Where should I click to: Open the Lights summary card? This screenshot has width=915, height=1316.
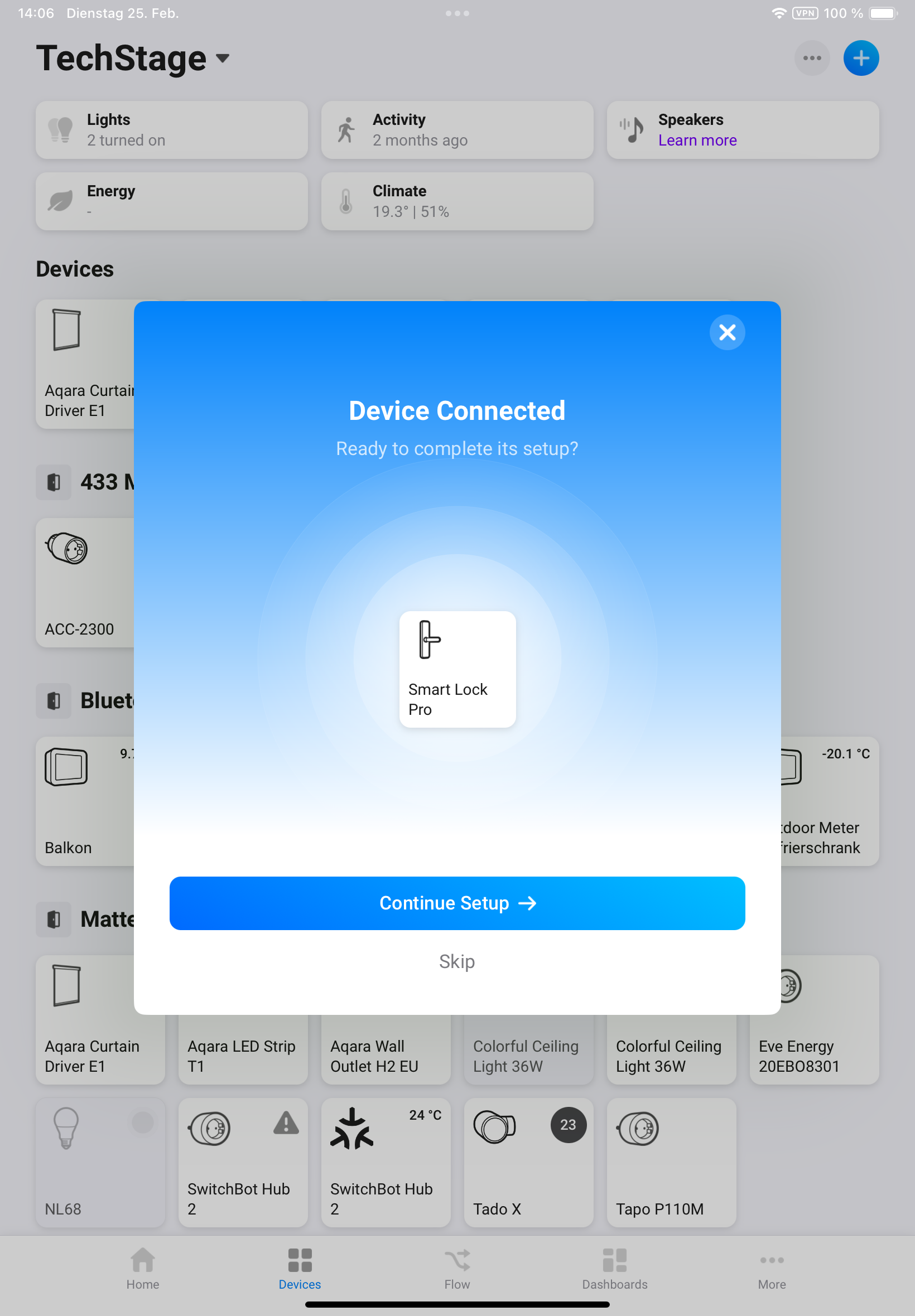click(x=171, y=130)
